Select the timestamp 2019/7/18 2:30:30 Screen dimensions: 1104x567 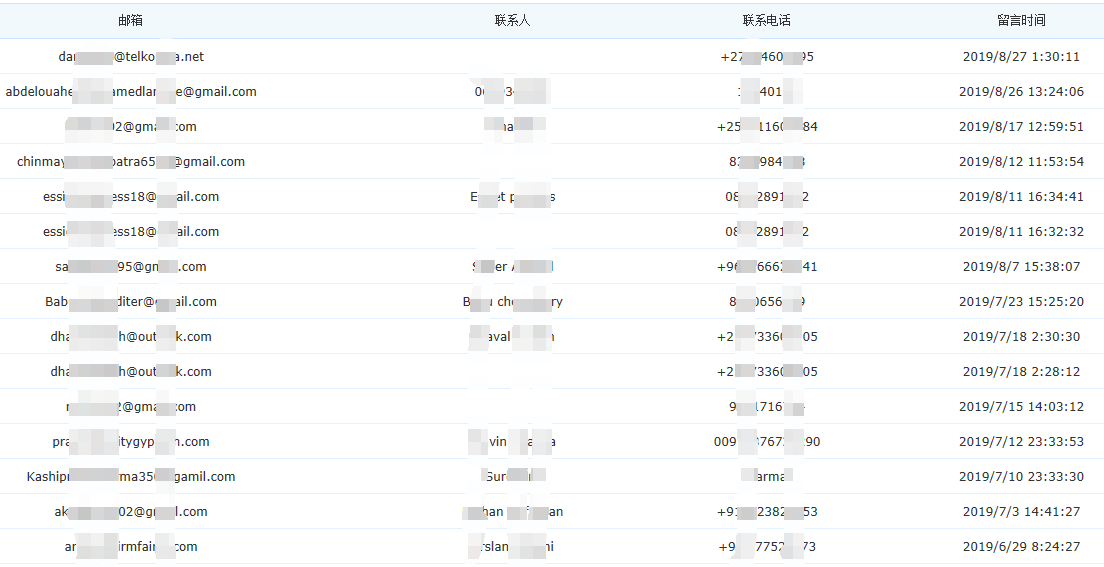point(1021,337)
